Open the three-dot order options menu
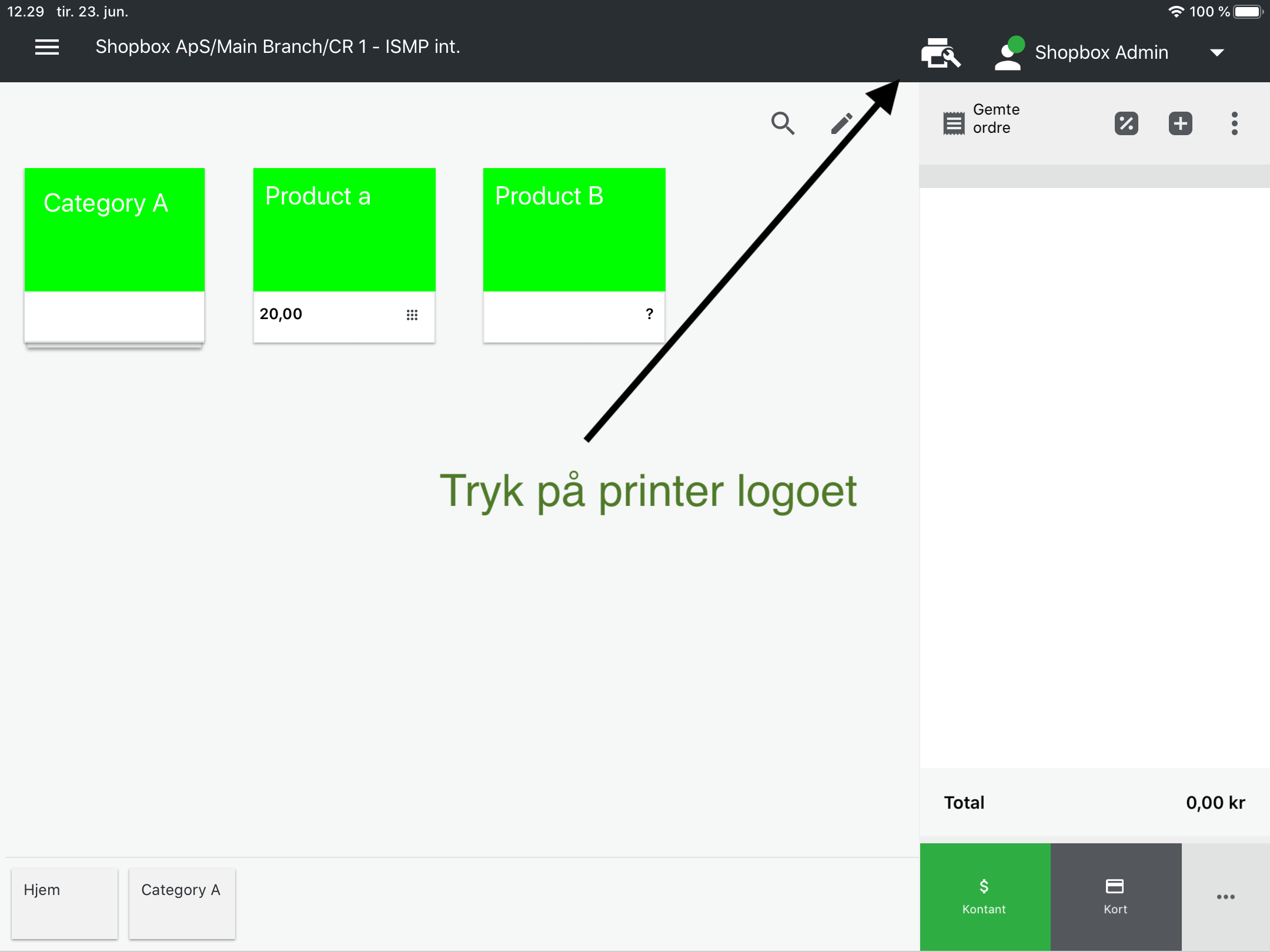This screenshot has height=952, width=1270. [1235, 123]
